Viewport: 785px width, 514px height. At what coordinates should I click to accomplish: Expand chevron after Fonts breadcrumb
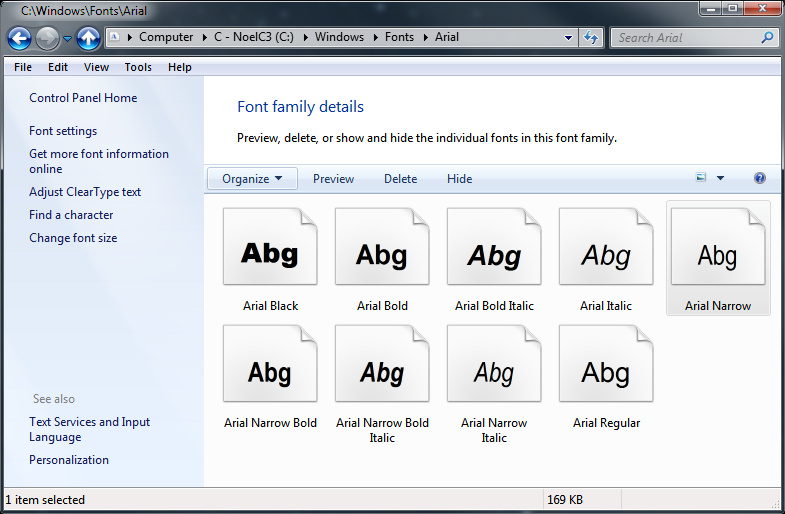(x=425, y=38)
